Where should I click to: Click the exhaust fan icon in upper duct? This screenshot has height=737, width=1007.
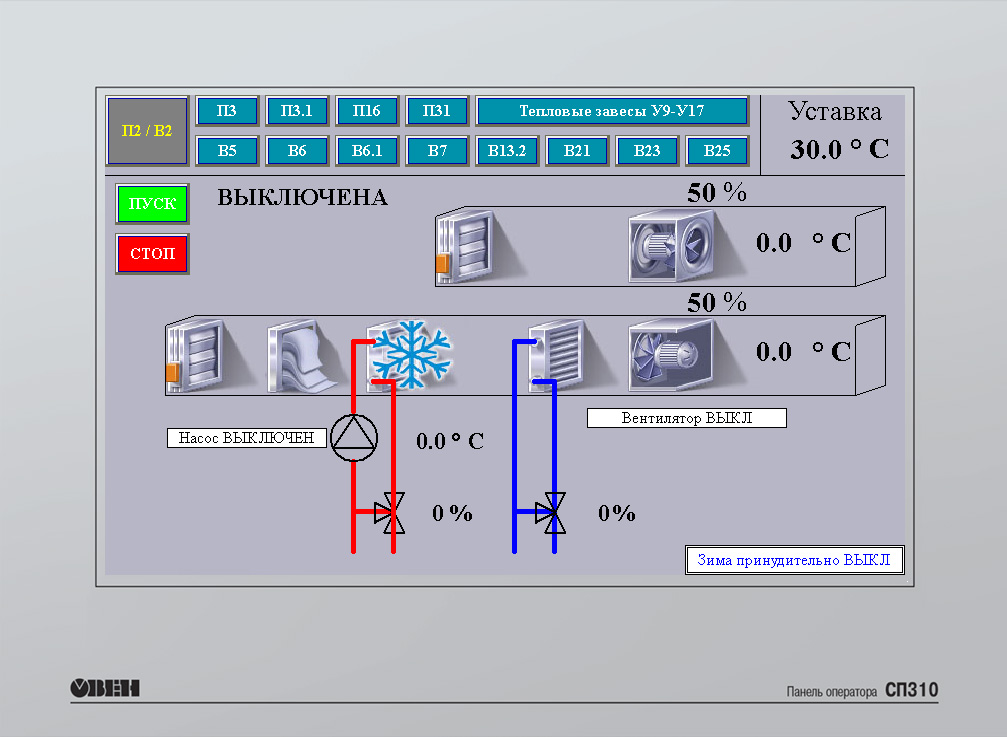point(671,246)
